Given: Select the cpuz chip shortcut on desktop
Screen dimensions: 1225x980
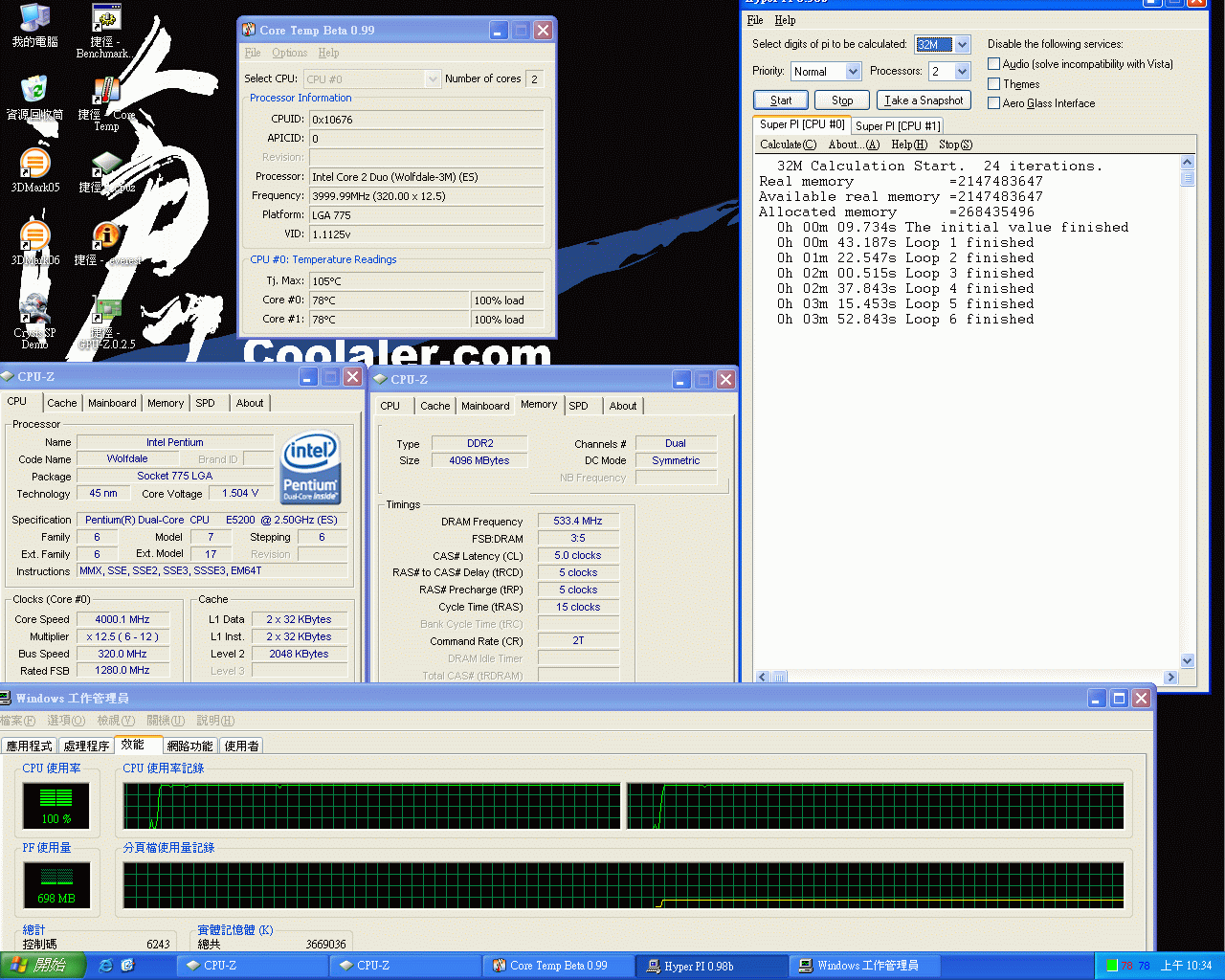Looking at the screenshot, I should click(106, 172).
